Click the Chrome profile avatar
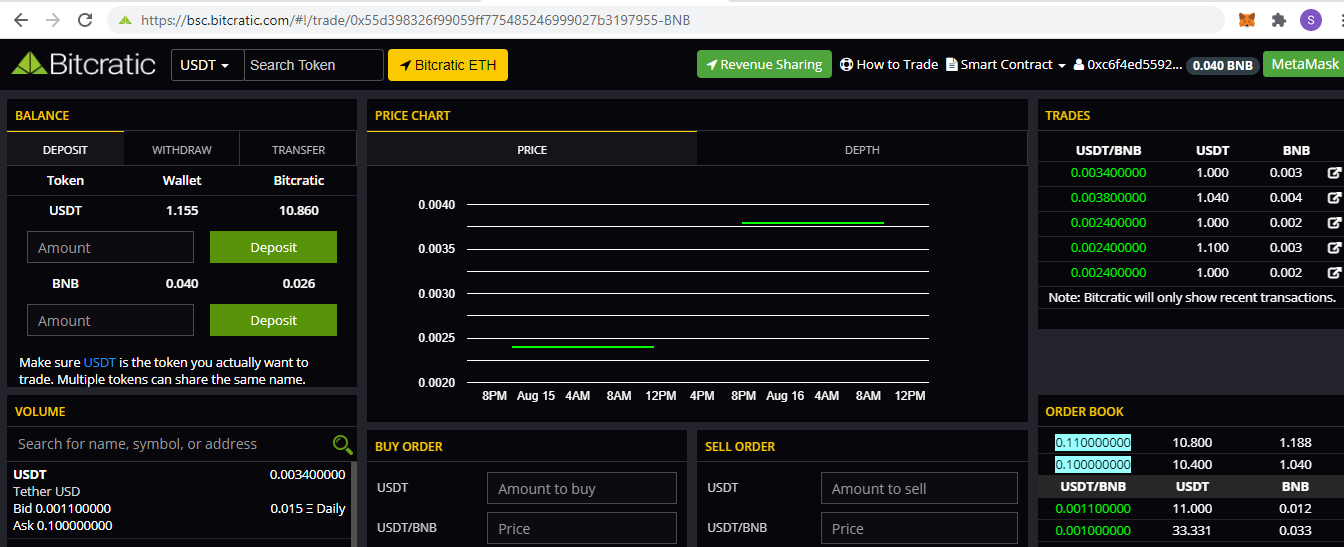Viewport: 1344px width, 547px height. click(1310, 20)
